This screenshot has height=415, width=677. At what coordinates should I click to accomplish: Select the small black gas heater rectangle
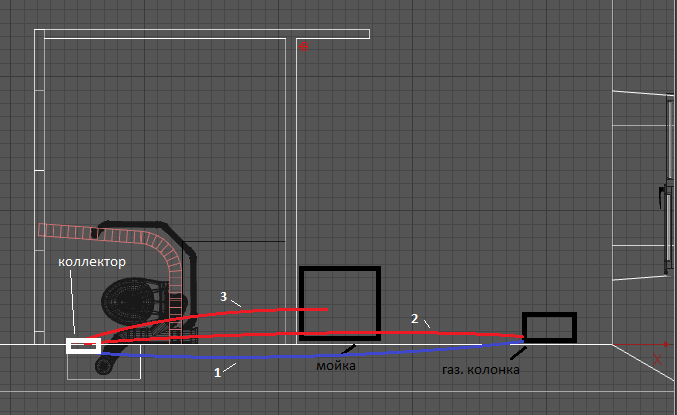[x=549, y=327]
